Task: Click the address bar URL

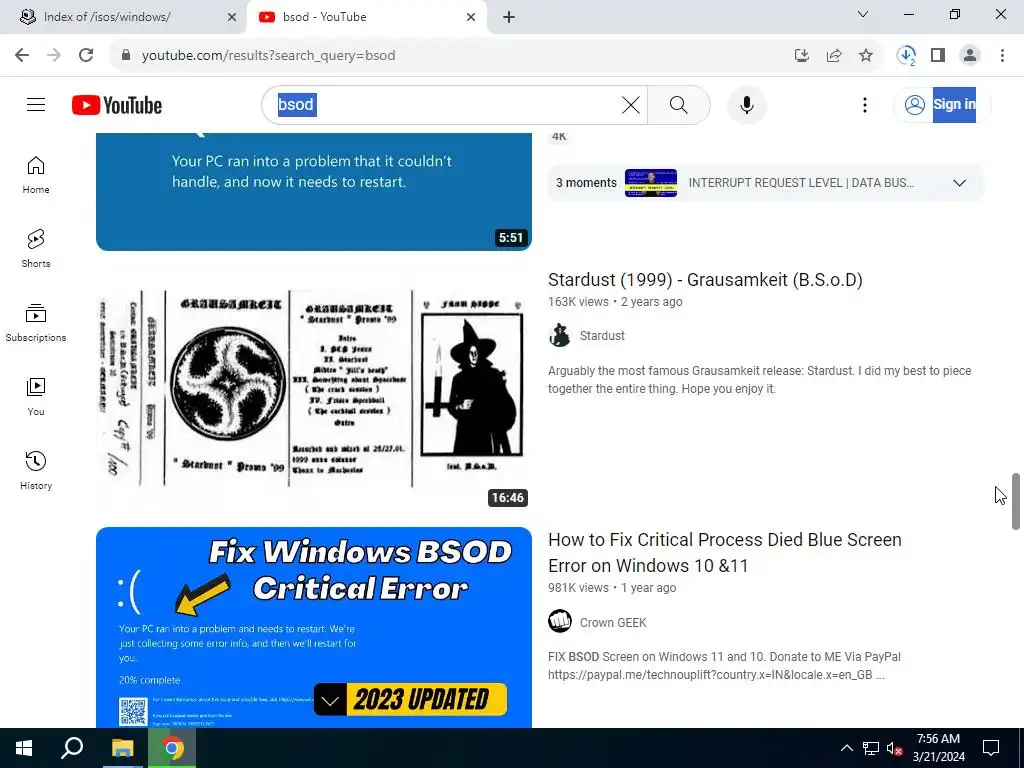Action: [268, 55]
